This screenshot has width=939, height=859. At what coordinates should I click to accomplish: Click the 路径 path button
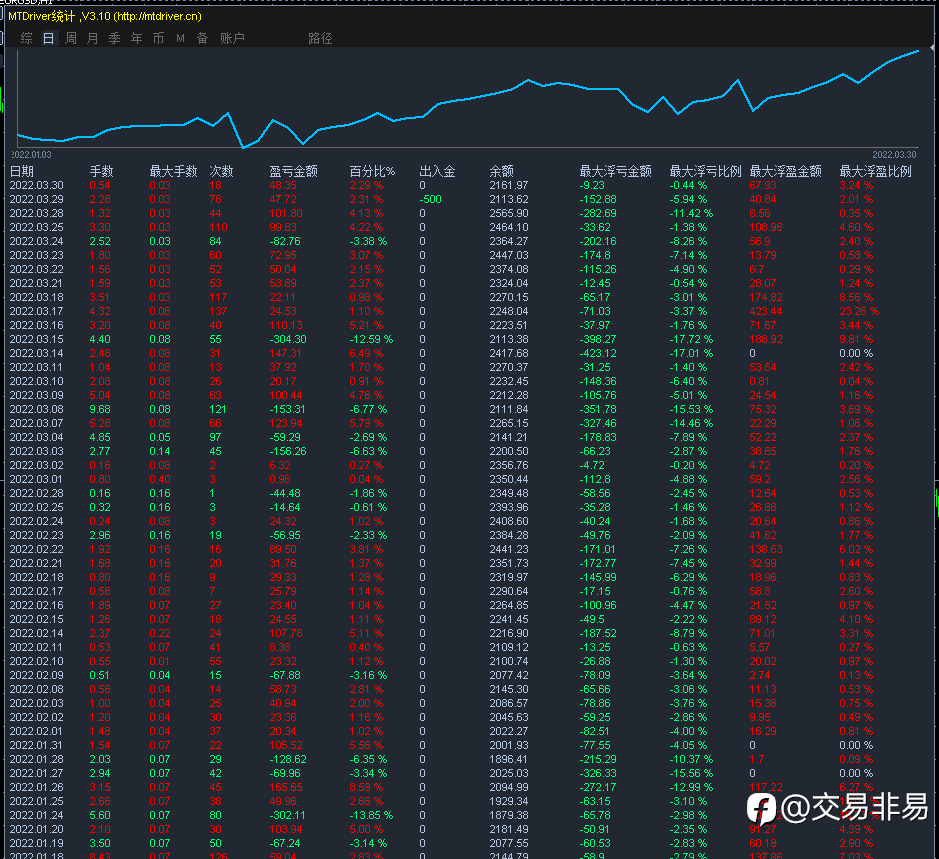(320, 38)
